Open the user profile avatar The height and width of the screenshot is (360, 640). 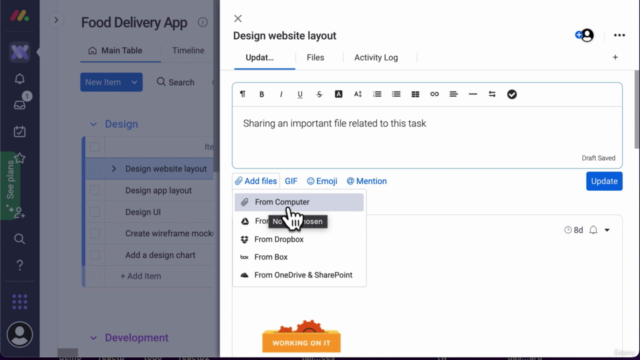[20, 335]
